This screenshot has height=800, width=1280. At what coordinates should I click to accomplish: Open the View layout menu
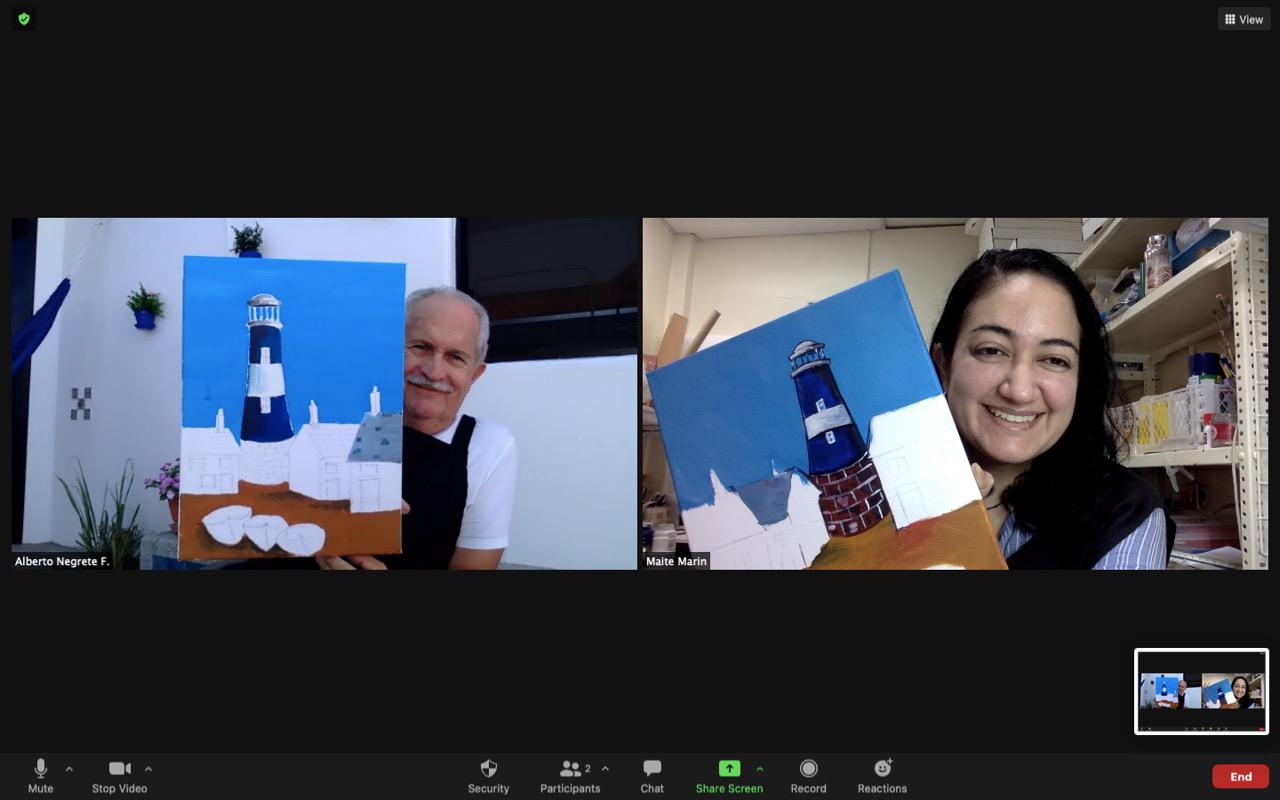[x=1243, y=19]
